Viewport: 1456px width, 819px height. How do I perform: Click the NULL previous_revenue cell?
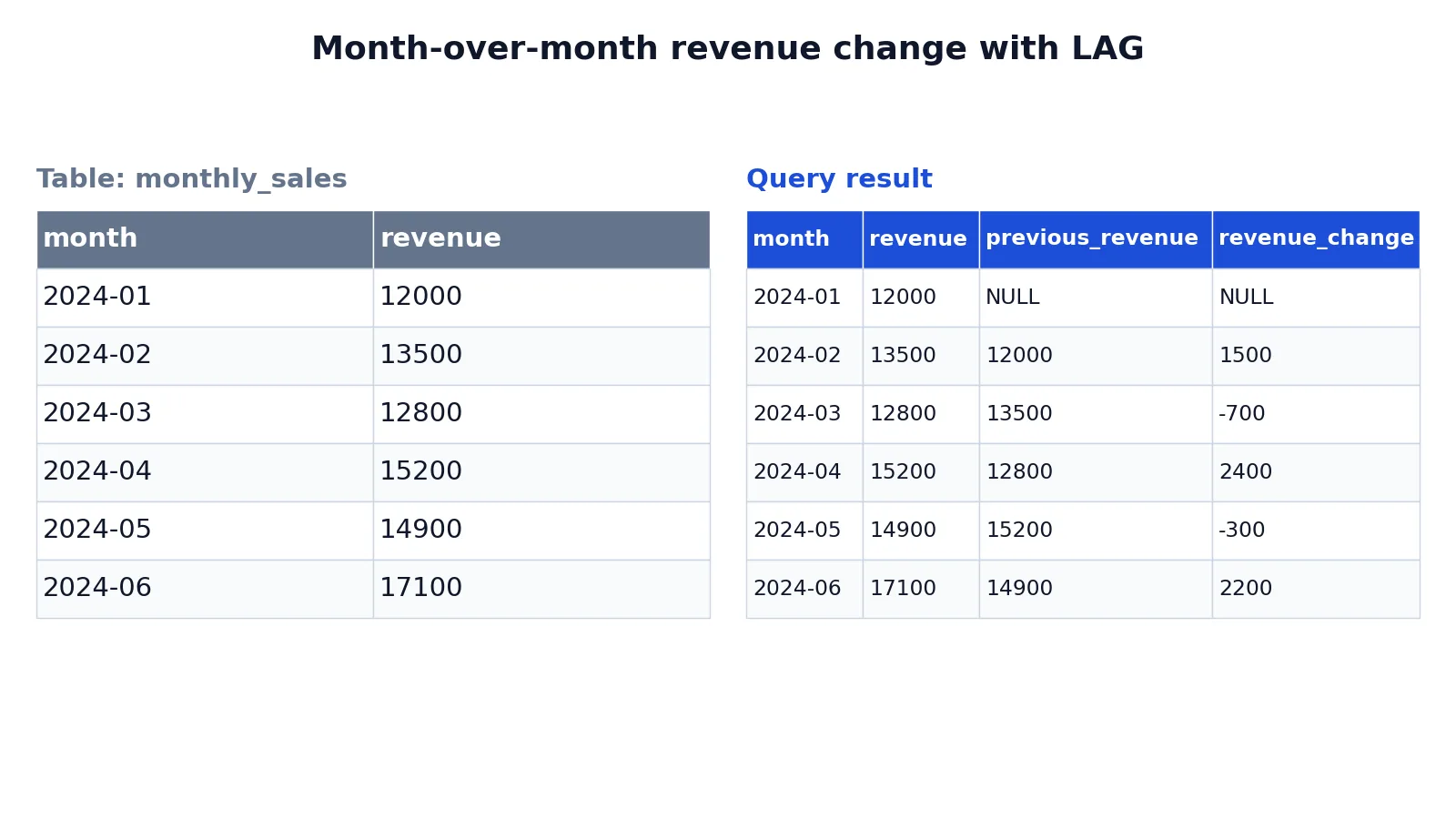click(x=1096, y=298)
